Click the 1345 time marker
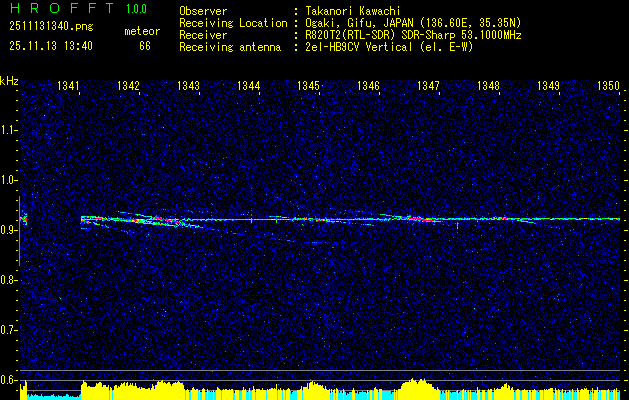 click(308, 87)
